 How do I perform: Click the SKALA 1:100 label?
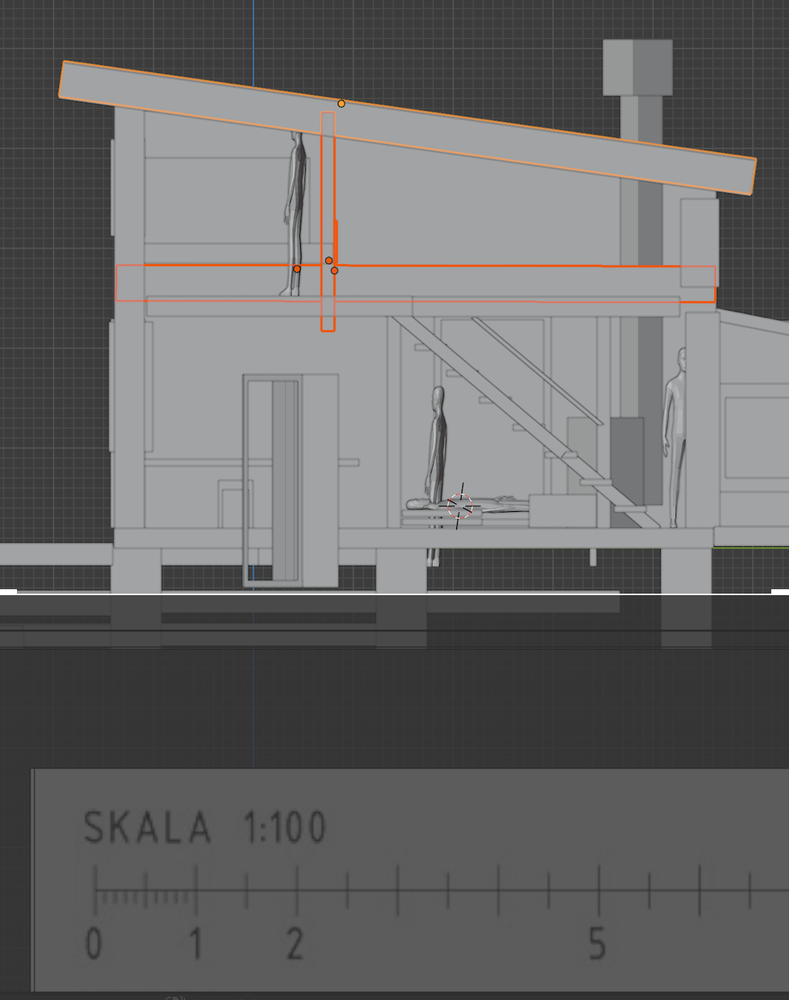(205, 828)
